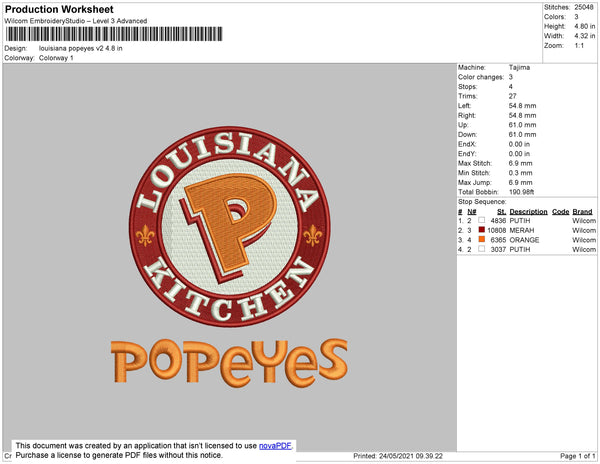
Task: Click the Up value 61.0 mm
Action: pos(522,125)
